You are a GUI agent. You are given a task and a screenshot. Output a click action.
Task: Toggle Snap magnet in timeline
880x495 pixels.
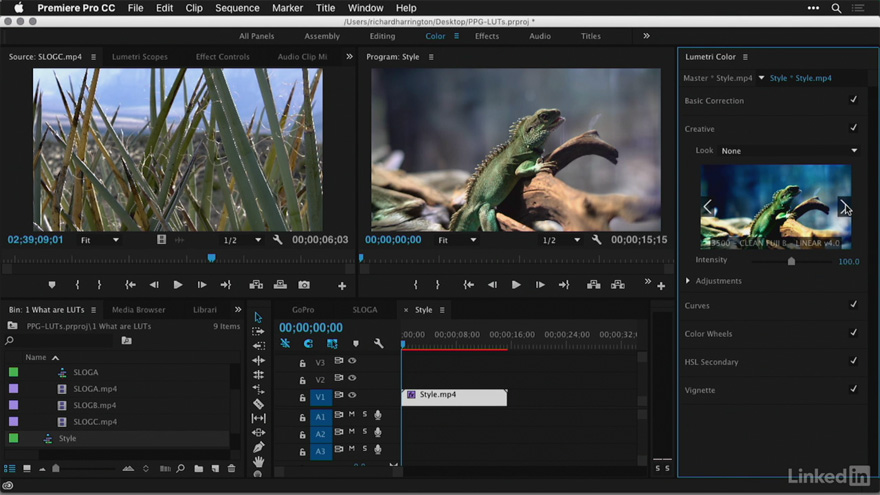tap(308, 343)
